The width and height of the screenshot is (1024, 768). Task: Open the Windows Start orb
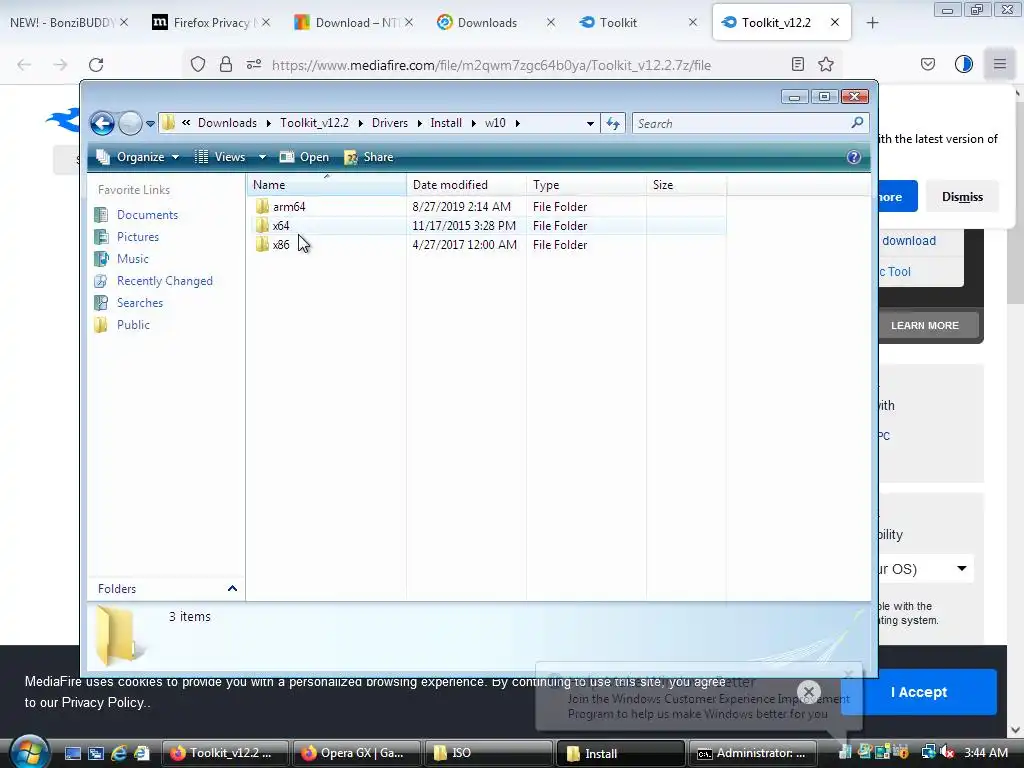click(29, 752)
